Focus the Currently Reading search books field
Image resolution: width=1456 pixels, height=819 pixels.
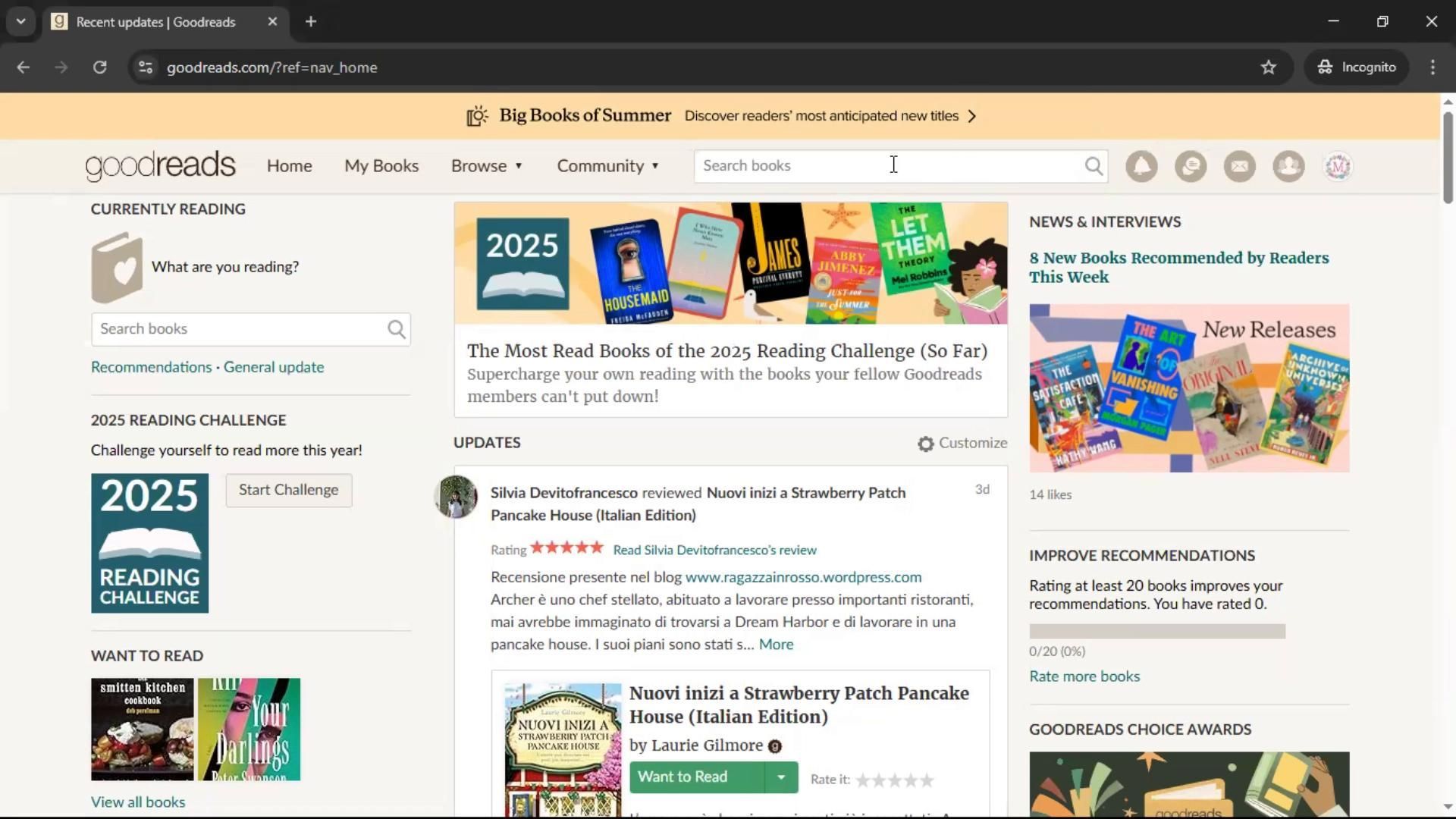point(239,329)
